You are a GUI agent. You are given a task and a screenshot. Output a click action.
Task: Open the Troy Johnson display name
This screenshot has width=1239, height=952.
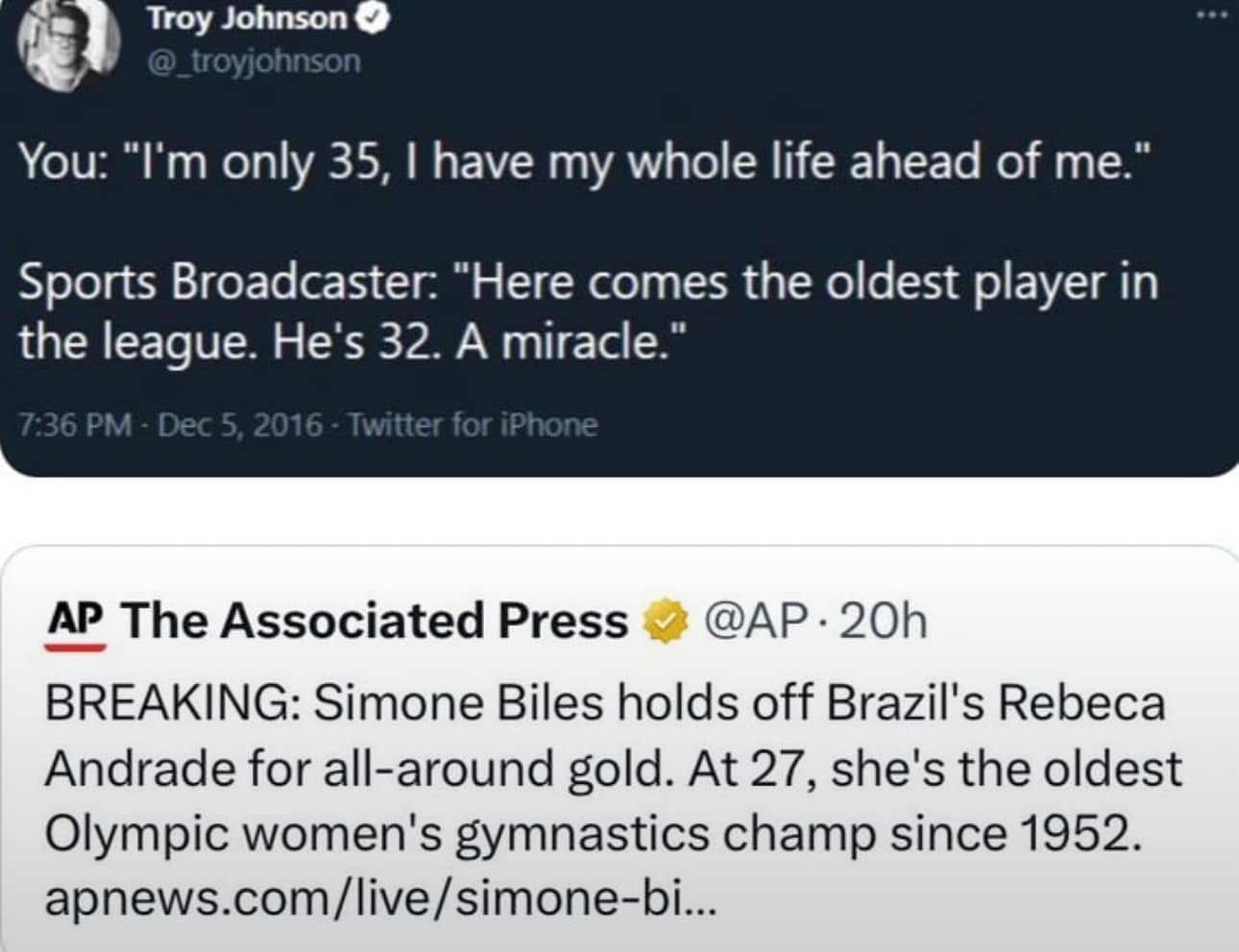247,18
